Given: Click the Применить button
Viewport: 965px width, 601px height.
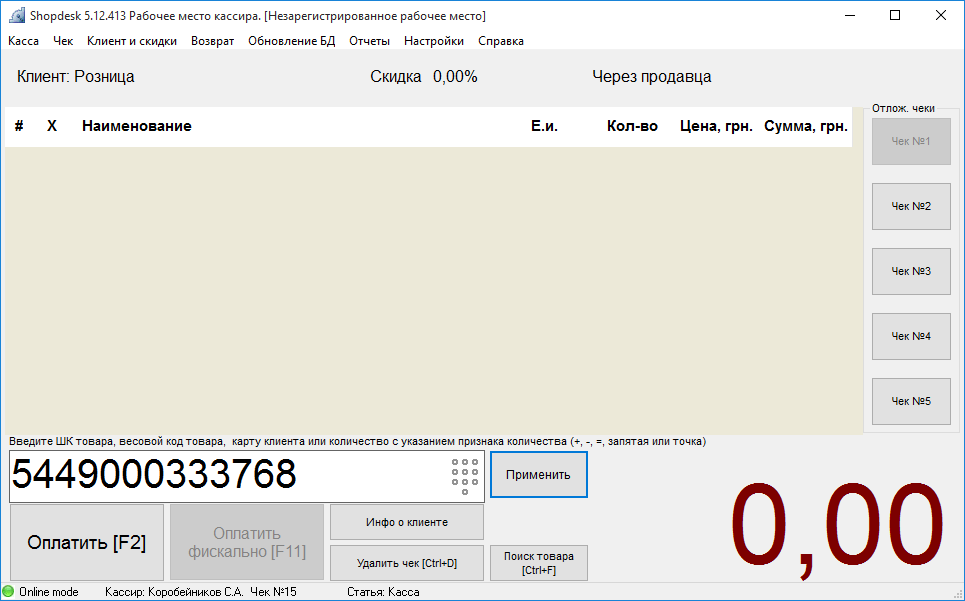Looking at the screenshot, I should [539, 475].
